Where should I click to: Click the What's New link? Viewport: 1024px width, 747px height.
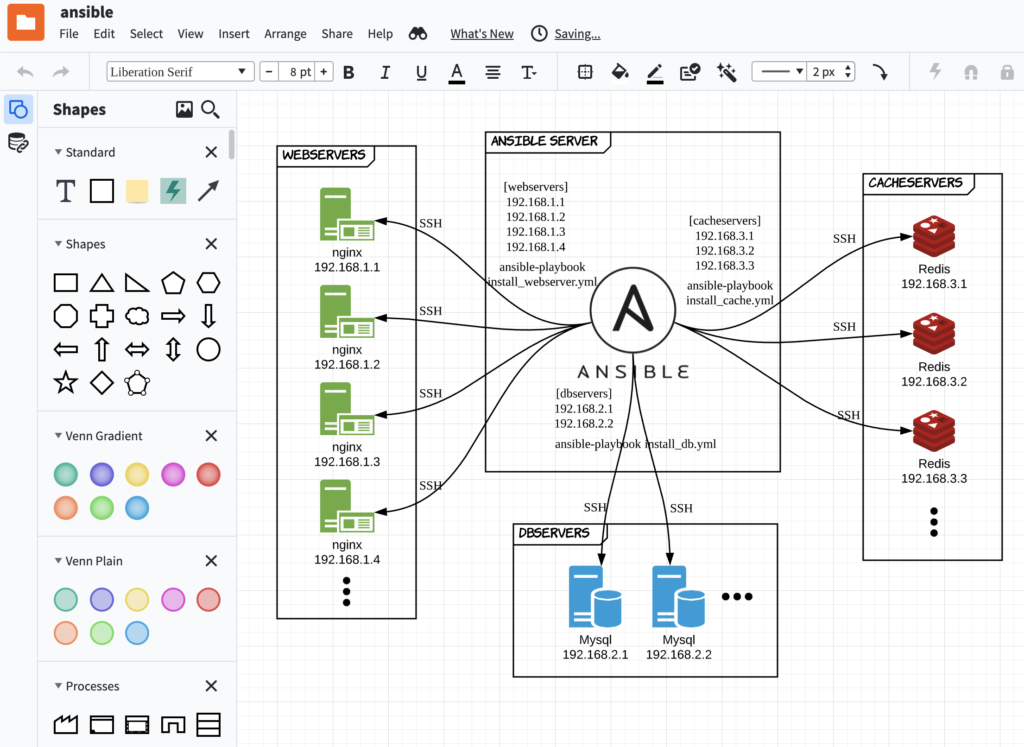point(481,33)
